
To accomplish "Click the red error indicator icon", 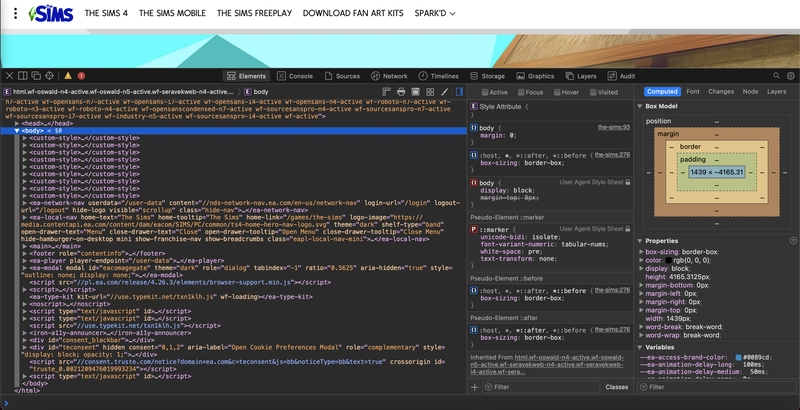I will tap(81, 75).
